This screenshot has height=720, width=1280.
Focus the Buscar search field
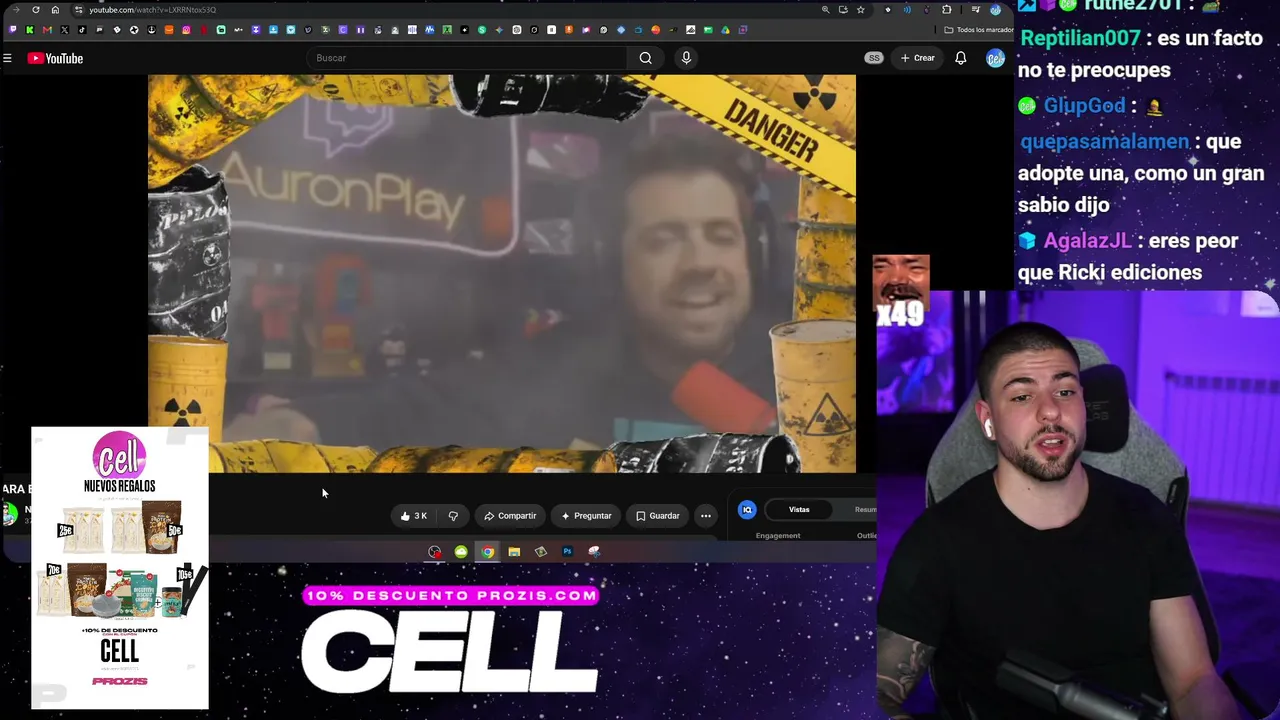point(468,58)
